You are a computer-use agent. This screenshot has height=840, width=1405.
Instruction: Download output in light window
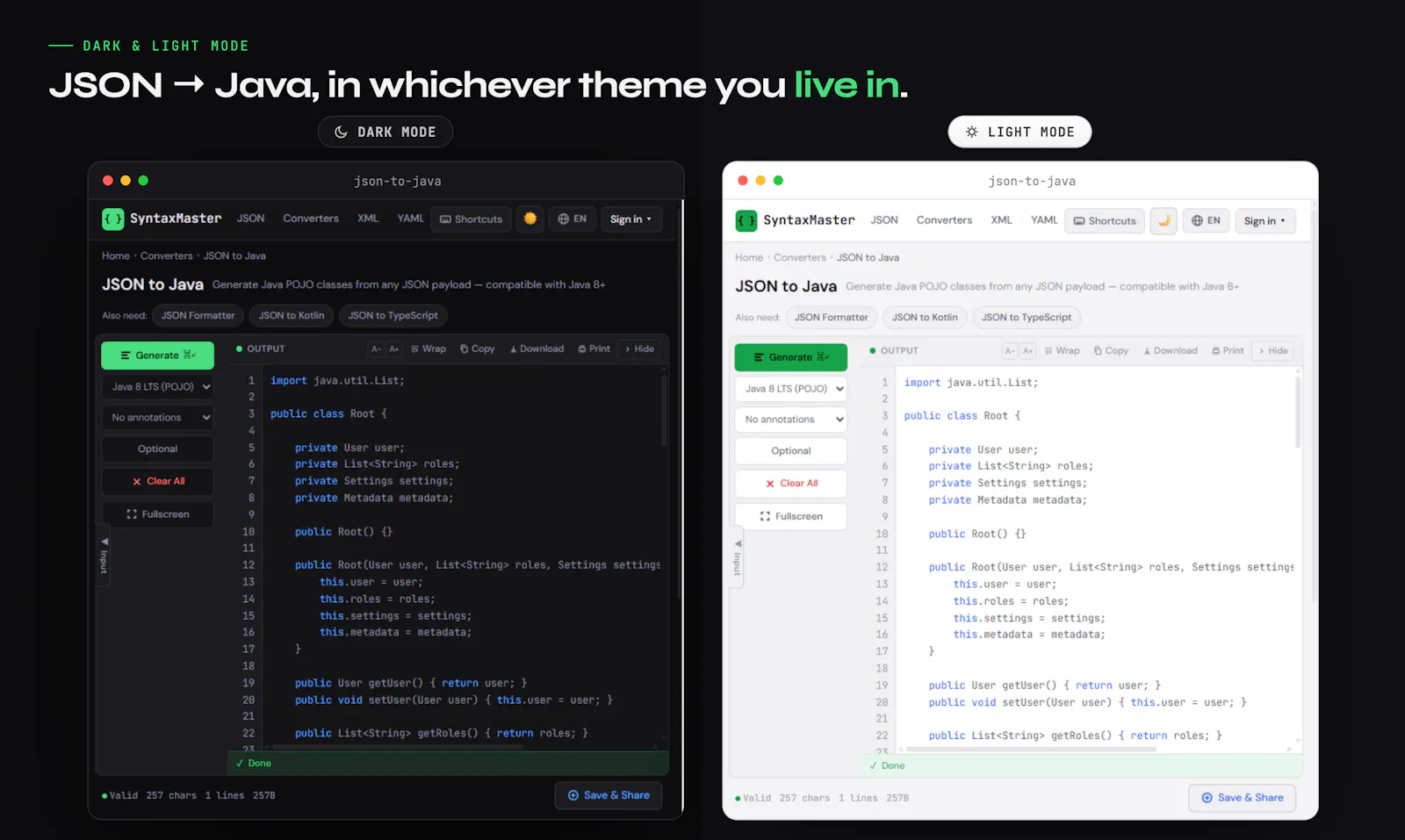[x=1171, y=350]
